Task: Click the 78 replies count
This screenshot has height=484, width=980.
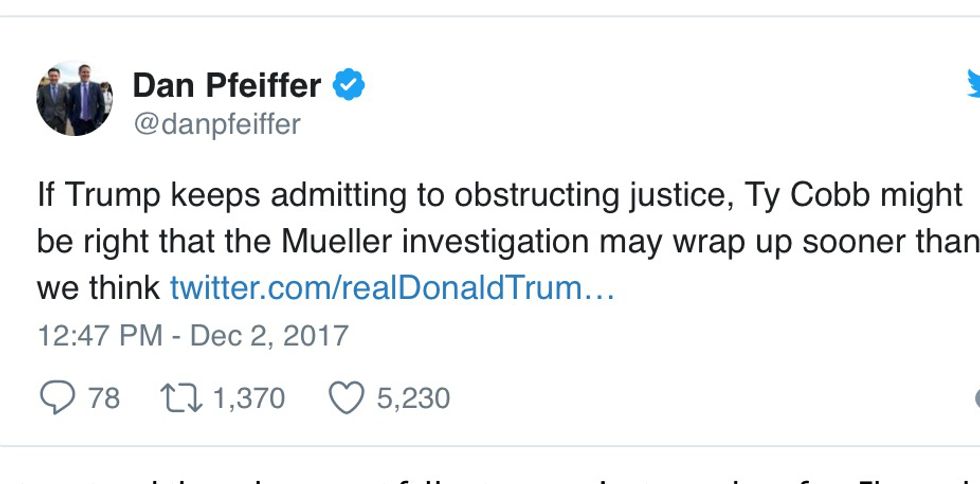Action: tap(103, 398)
